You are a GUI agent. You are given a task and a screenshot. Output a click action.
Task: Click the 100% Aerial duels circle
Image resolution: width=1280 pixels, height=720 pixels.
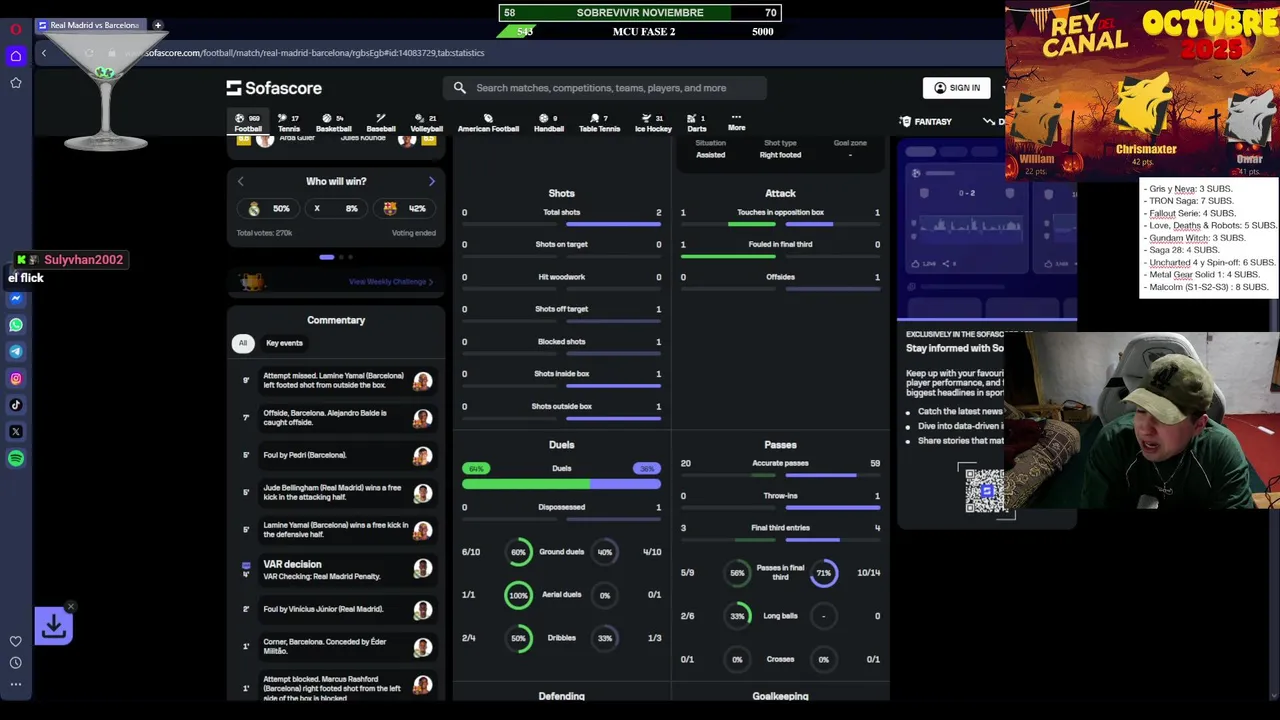518,595
